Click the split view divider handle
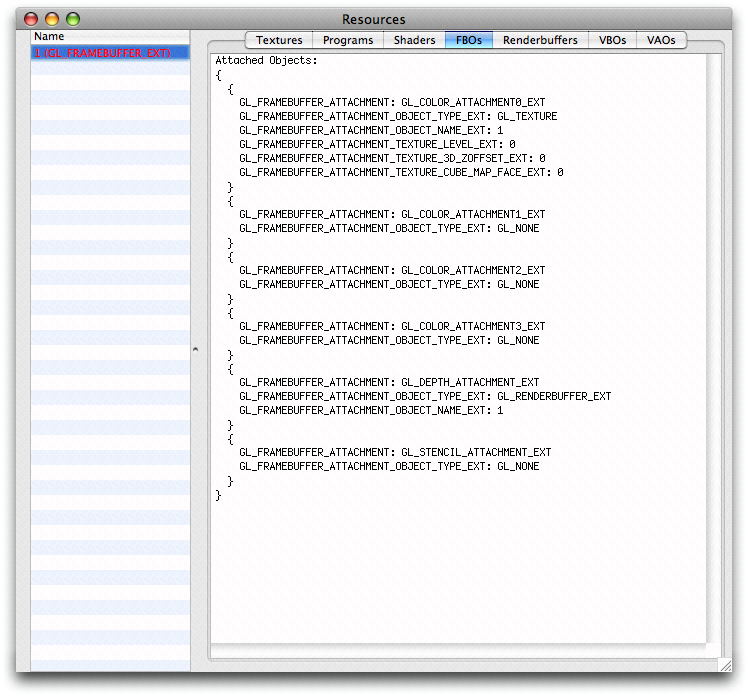Viewport: 748px width, 696px height. pyautogui.click(x=196, y=349)
